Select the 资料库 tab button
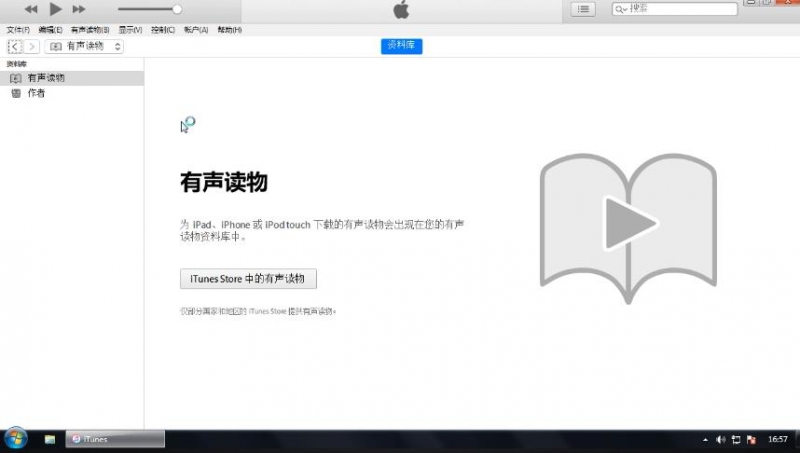Viewport: 800px width, 453px height. coord(402,46)
